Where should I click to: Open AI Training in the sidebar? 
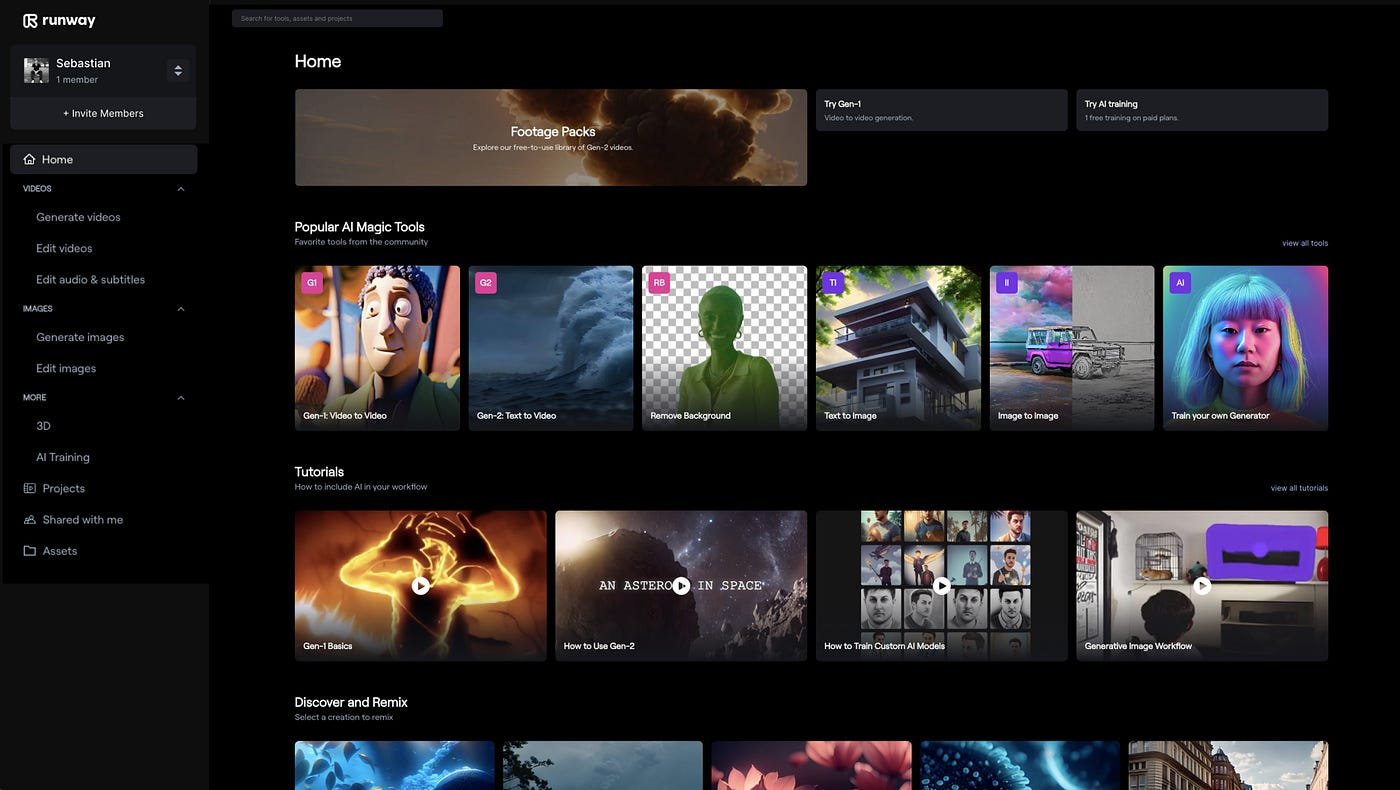(63, 457)
